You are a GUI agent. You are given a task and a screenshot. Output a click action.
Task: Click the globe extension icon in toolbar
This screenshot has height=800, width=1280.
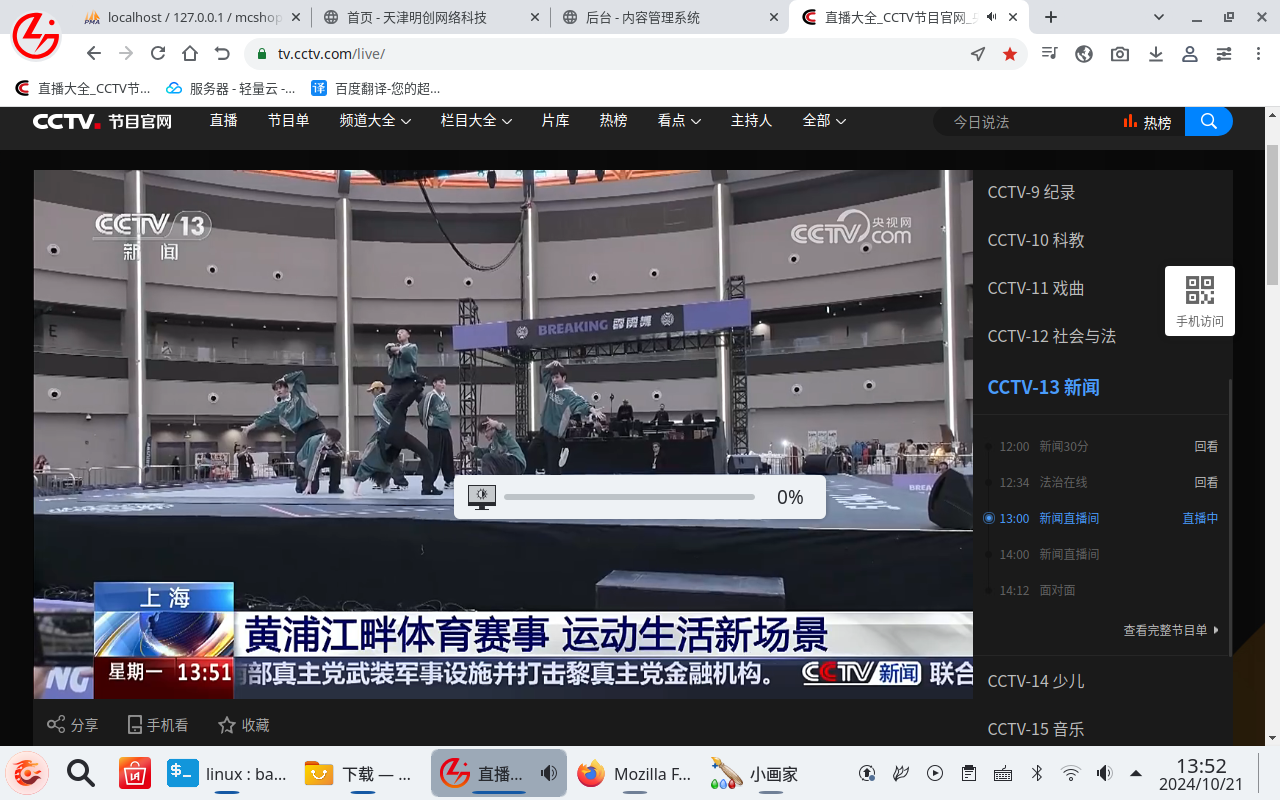tap(1084, 54)
